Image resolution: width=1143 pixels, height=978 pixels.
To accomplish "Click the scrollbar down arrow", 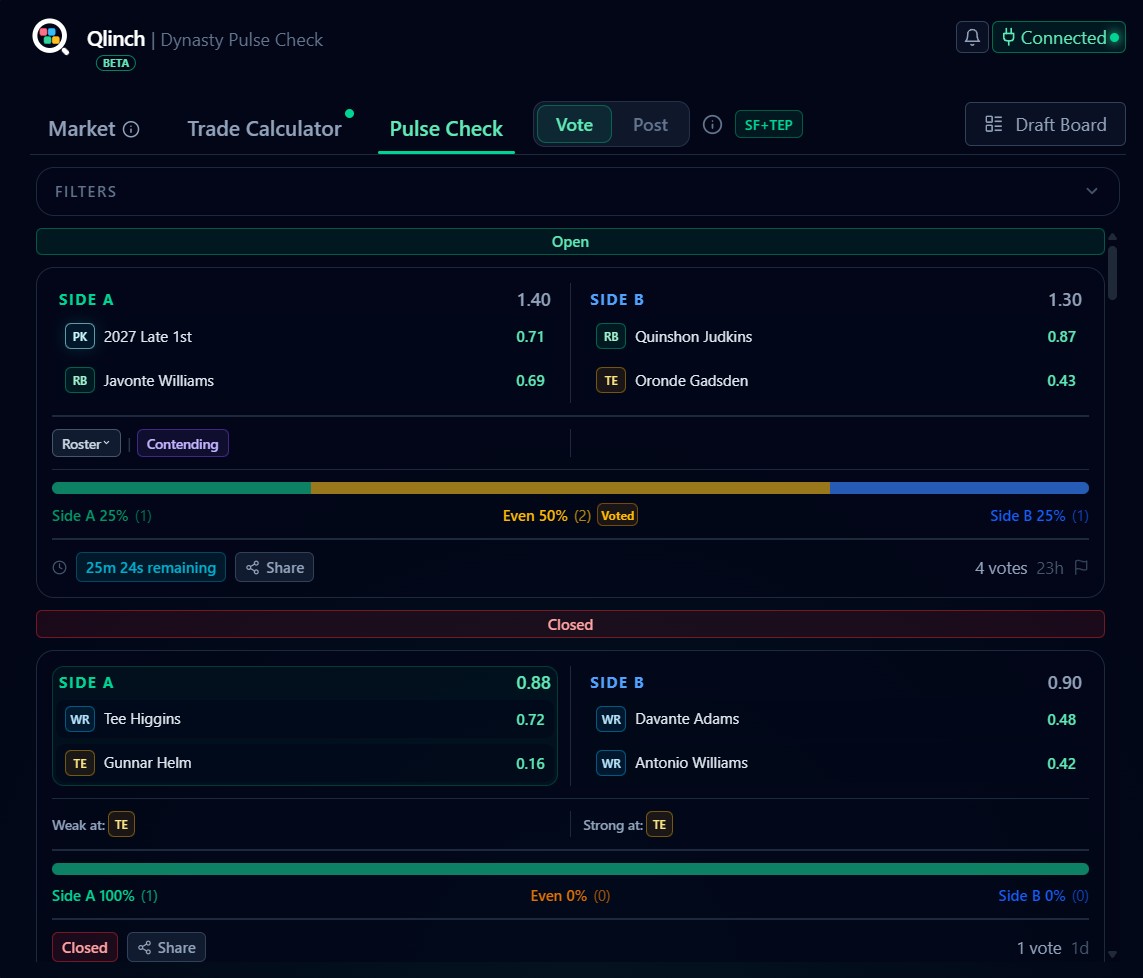I will click(1112, 954).
